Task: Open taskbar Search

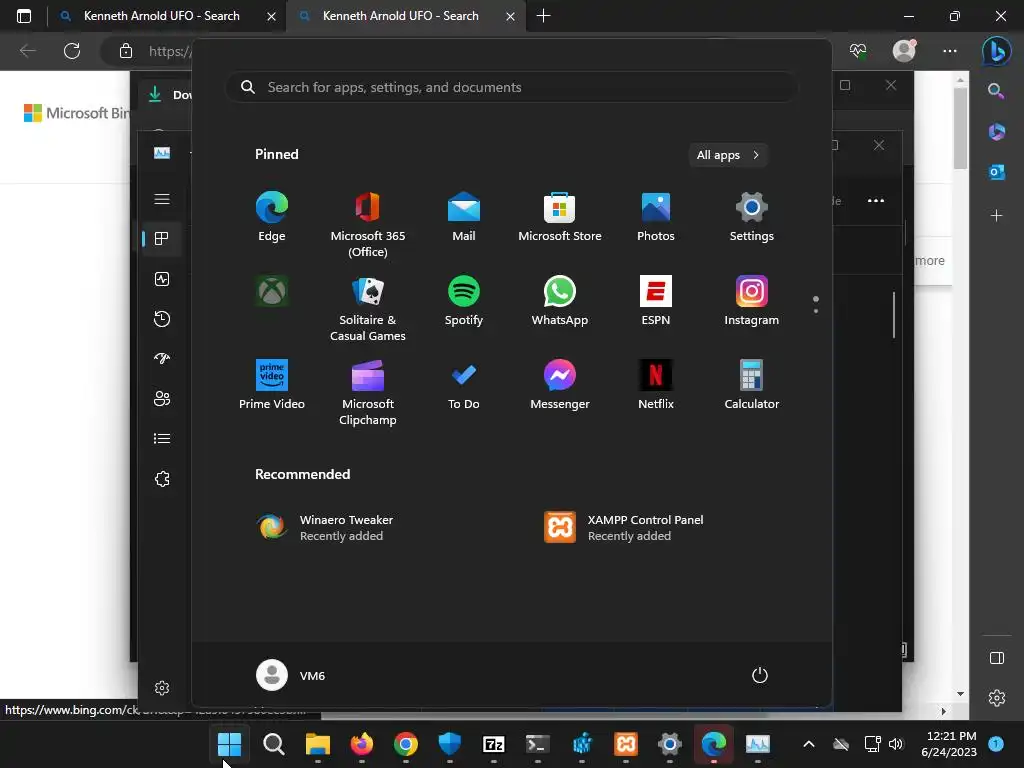Action: (274, 743)
